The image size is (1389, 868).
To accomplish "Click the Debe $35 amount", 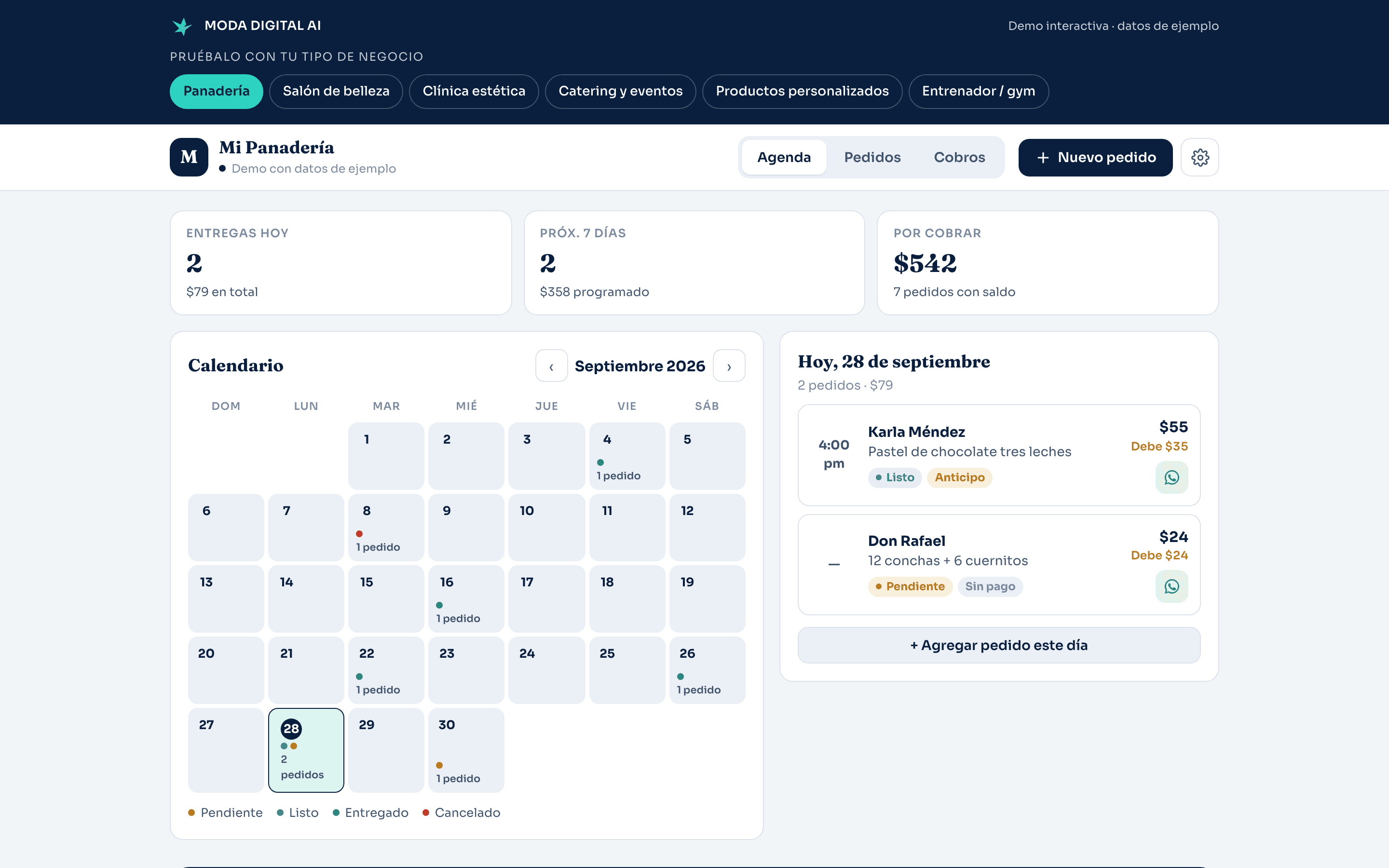I will pos(1159,446).
